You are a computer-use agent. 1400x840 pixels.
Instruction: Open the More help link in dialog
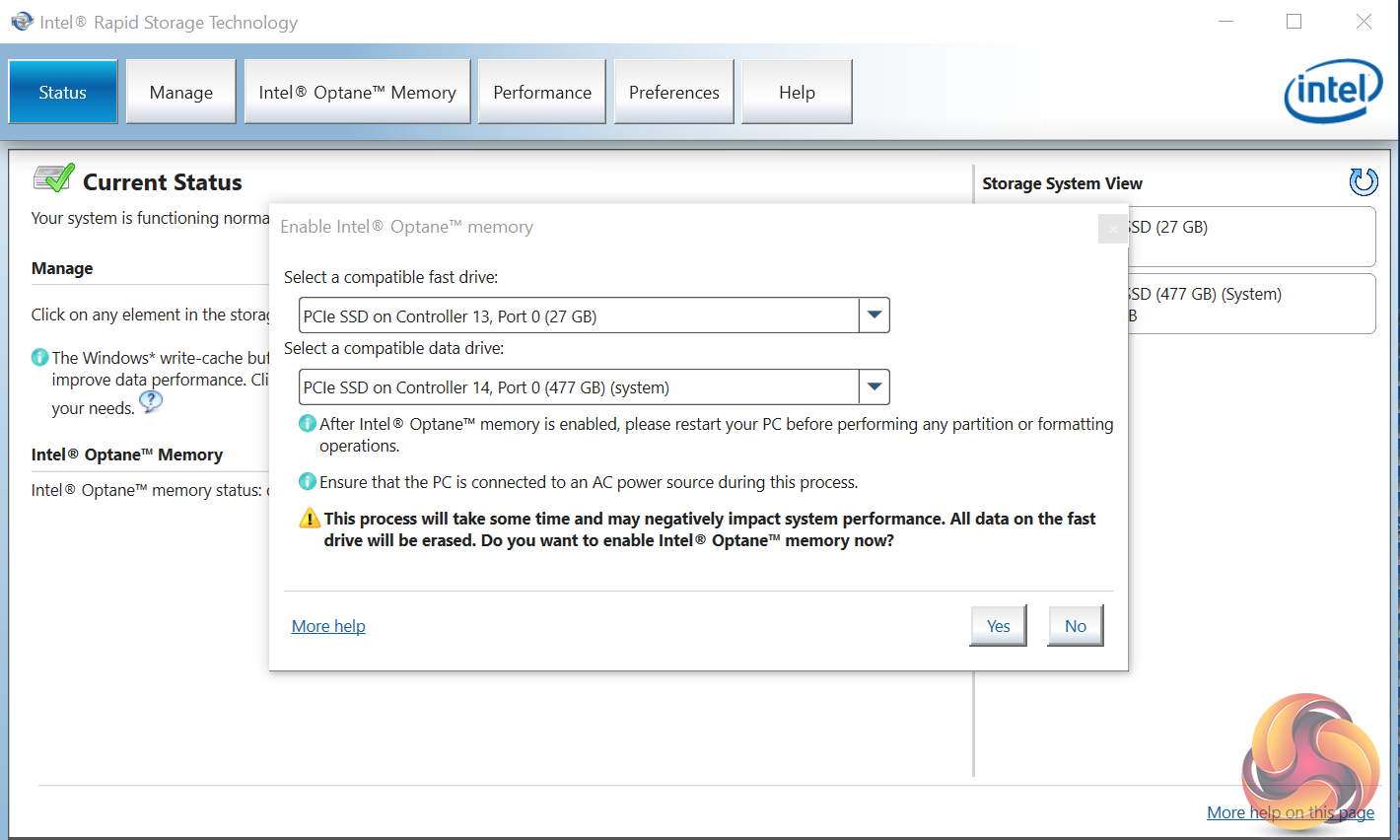pyautogui.click(x=328, y=626)
